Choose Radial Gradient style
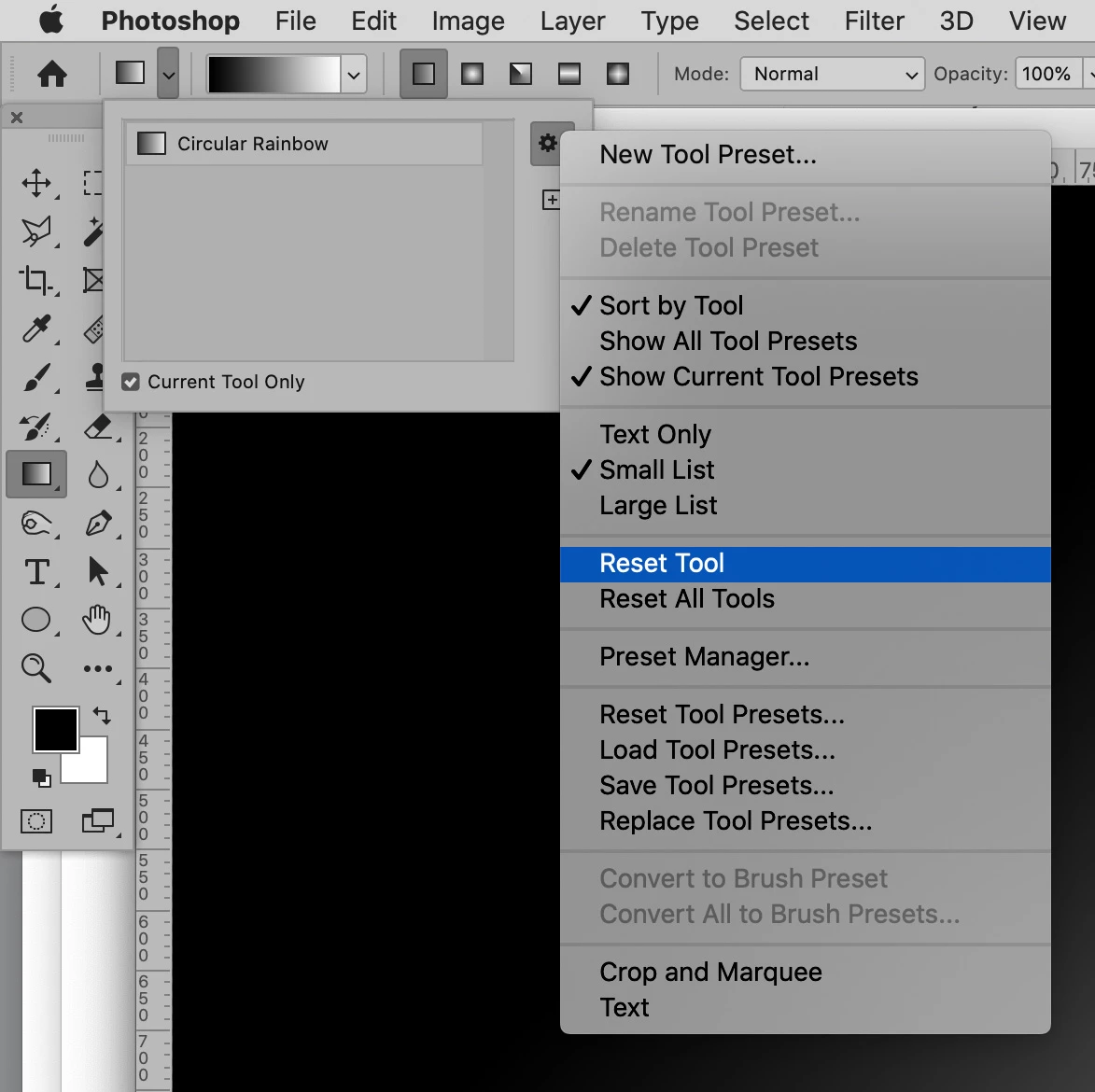1095x1092 pixels. pyautogui.click(x=472, y=74)
